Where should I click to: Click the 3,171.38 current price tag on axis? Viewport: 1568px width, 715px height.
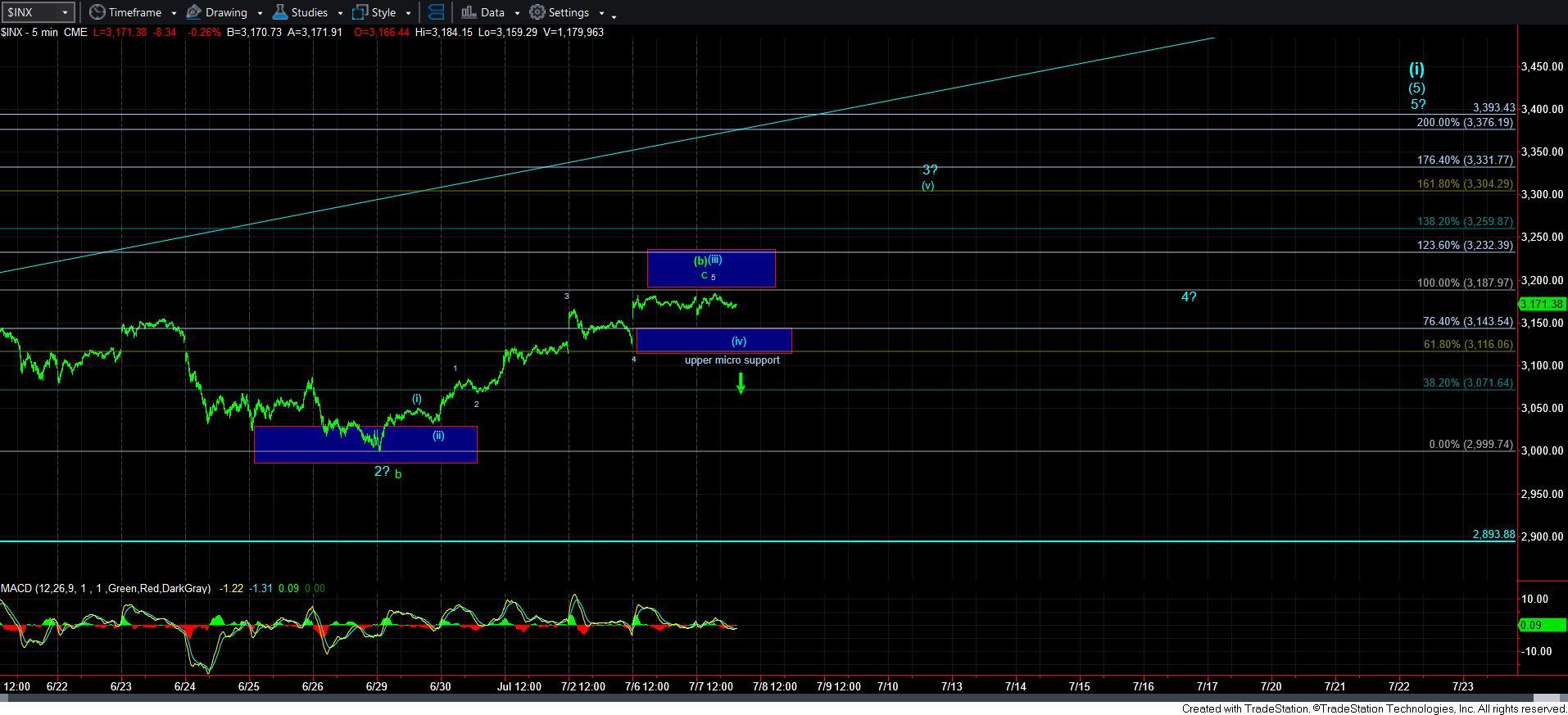coord(1542,304)
